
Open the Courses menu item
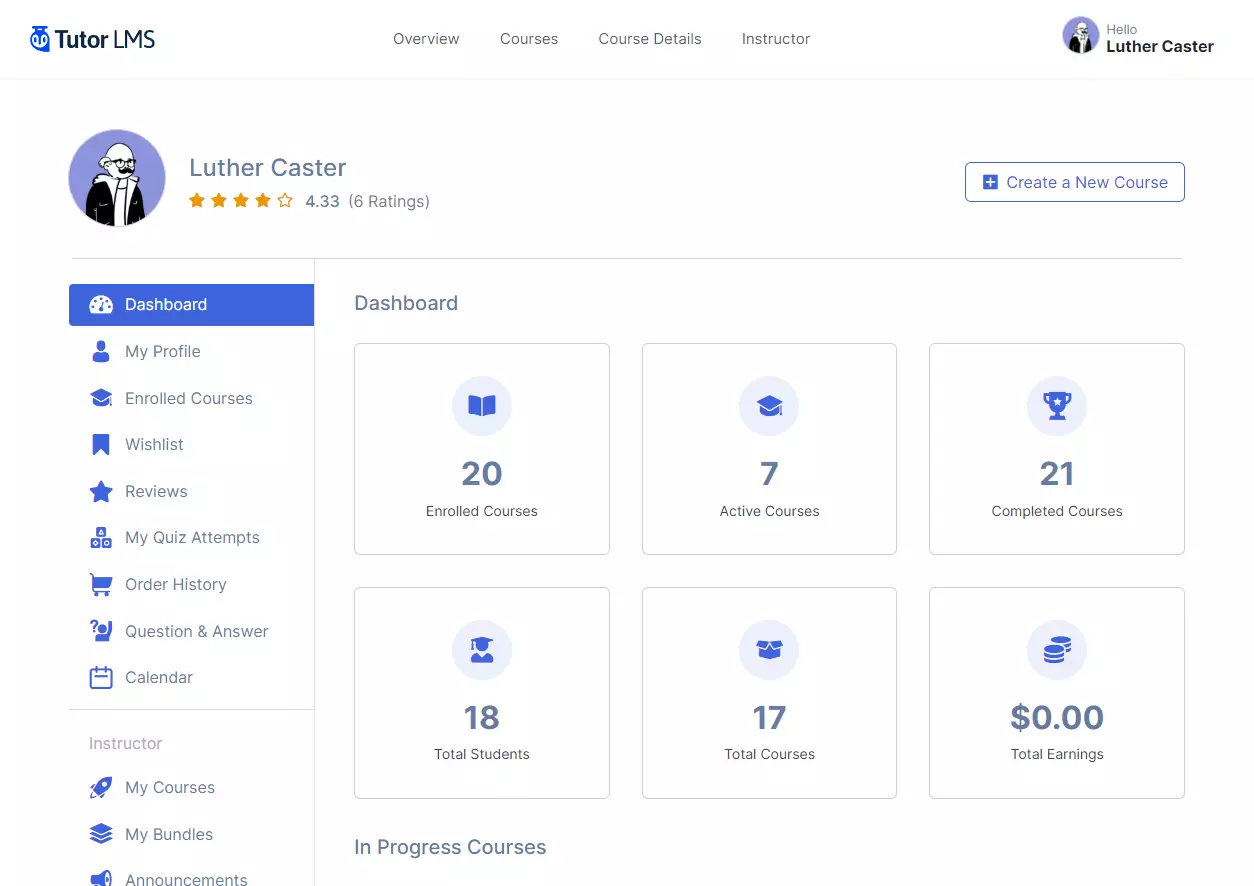pyautogui.click(x=529, y=39)
